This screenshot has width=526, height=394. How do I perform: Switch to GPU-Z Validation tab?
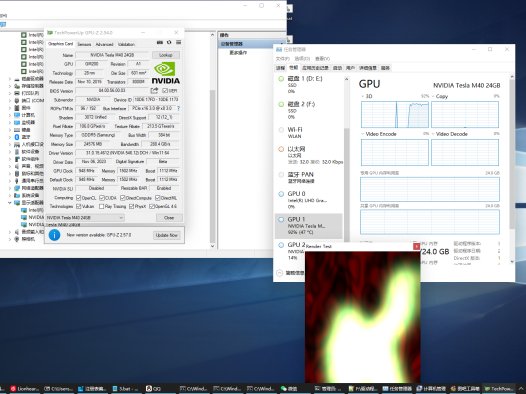pyautogui.click(x=126, y=44)
